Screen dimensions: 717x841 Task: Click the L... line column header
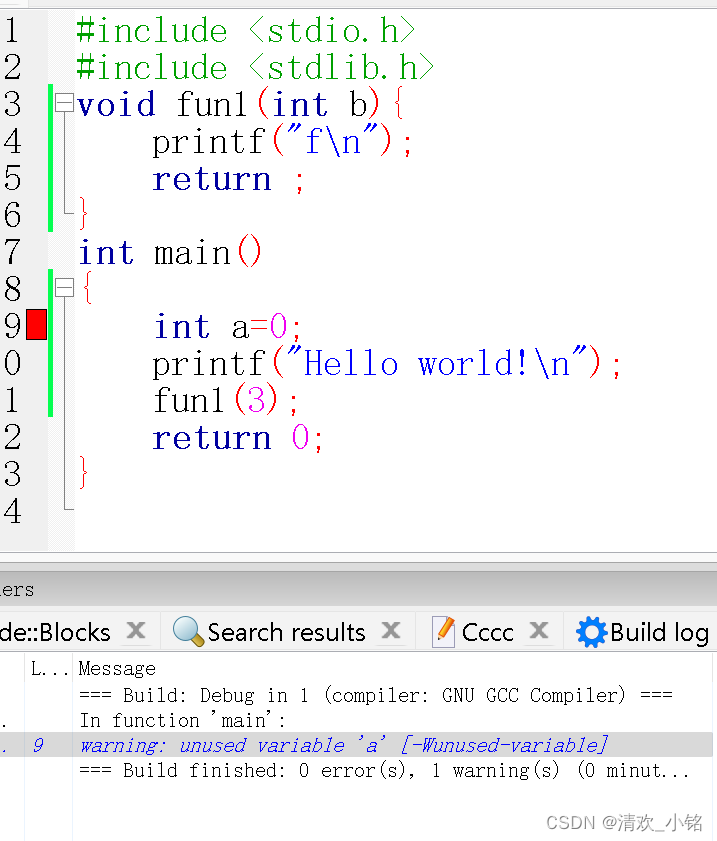(x=49, y=668)
